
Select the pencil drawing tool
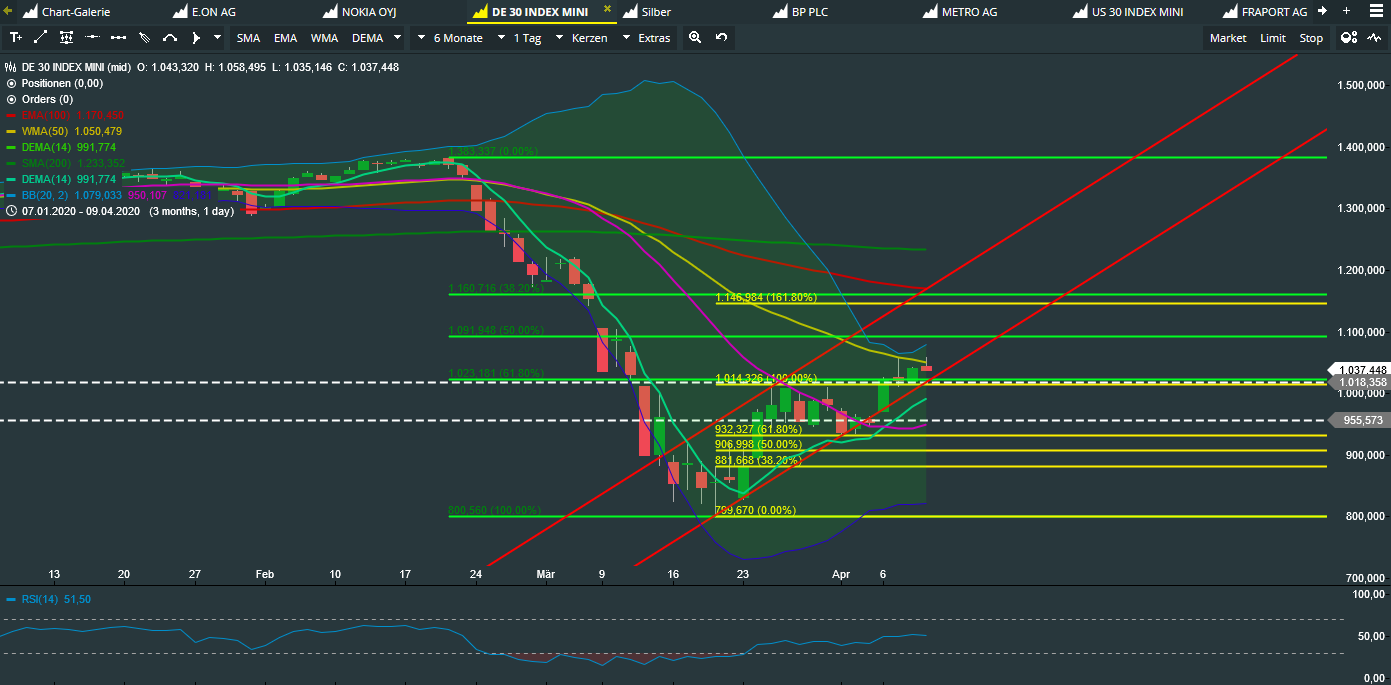point(144,38)
